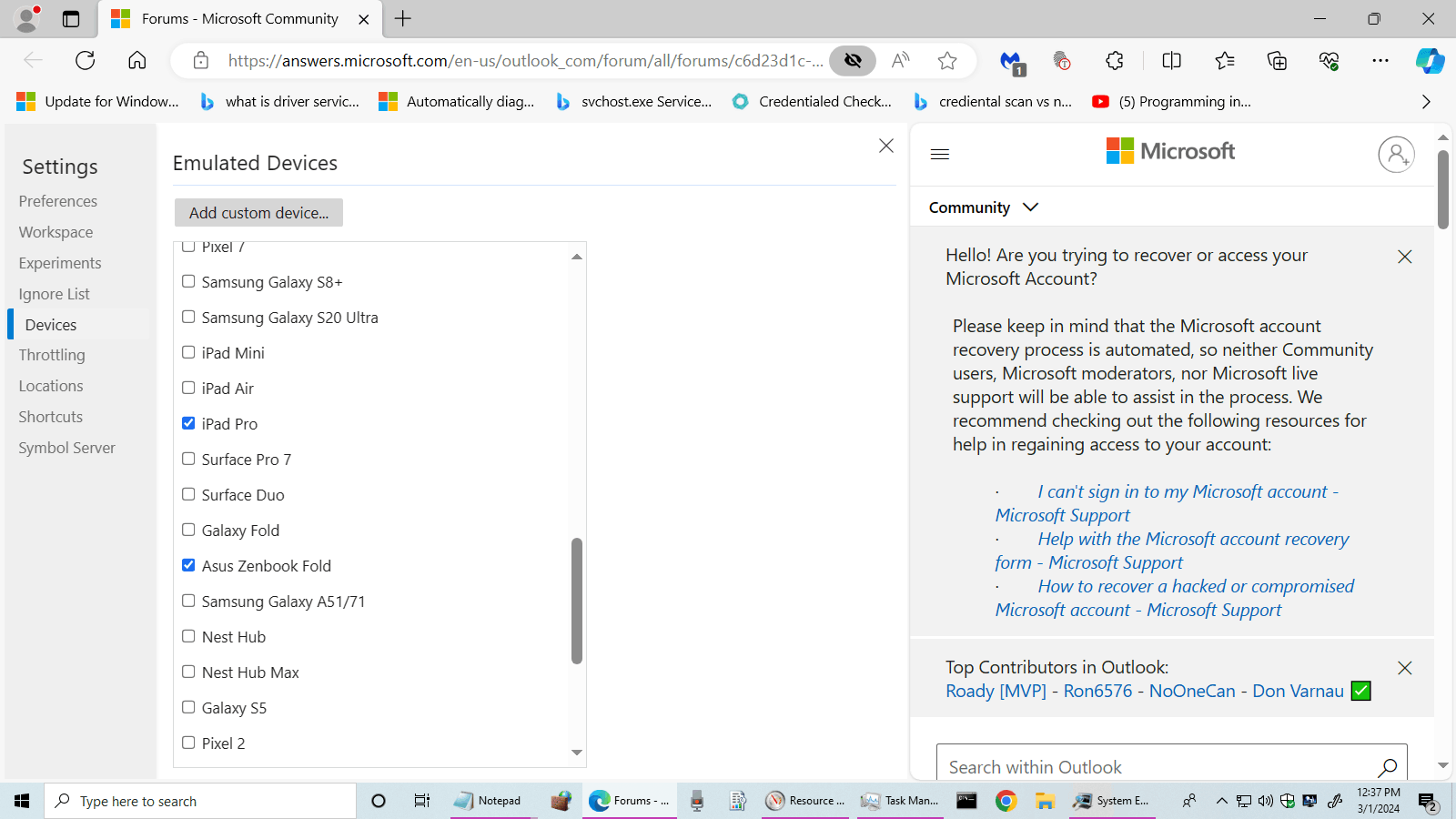Show hidden system tray icons

[x=1221, y=801]
